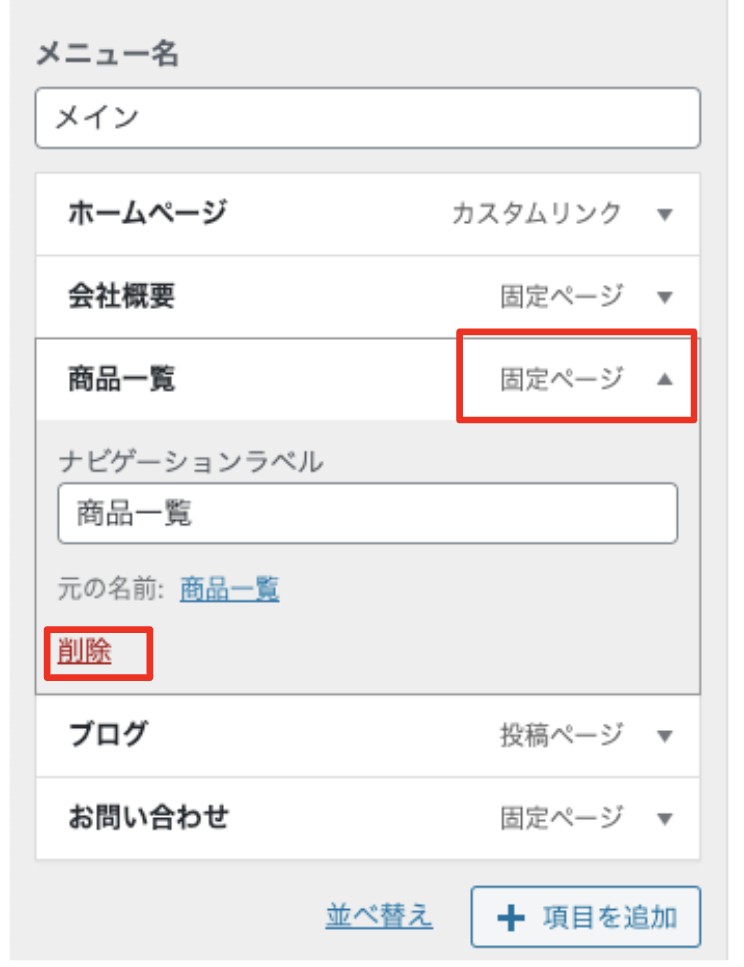Click the カスタムリンク type label
The width and height of the screenshot is (744, 967).
click(x=536, y=214)
